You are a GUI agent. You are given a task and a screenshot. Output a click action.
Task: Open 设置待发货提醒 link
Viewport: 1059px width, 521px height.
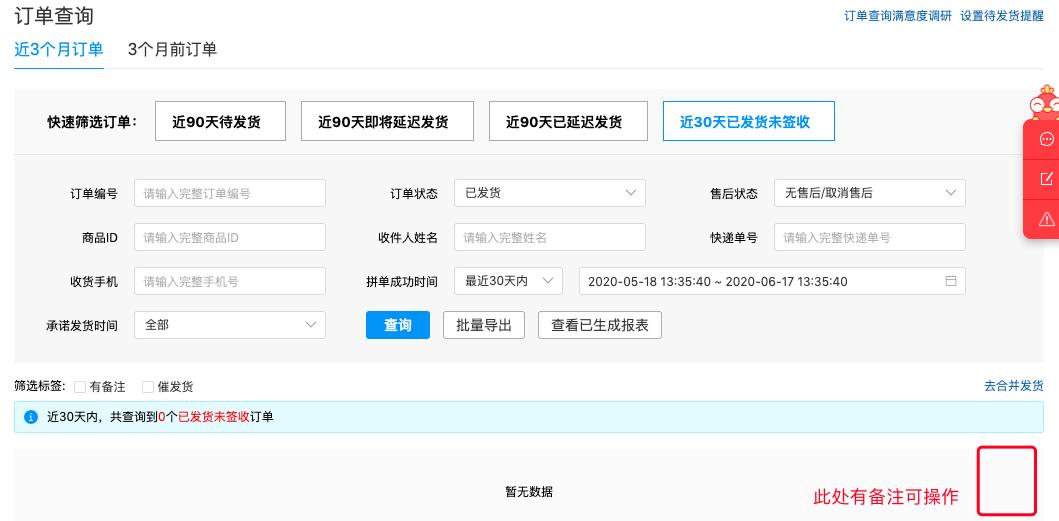[1002, 16]
